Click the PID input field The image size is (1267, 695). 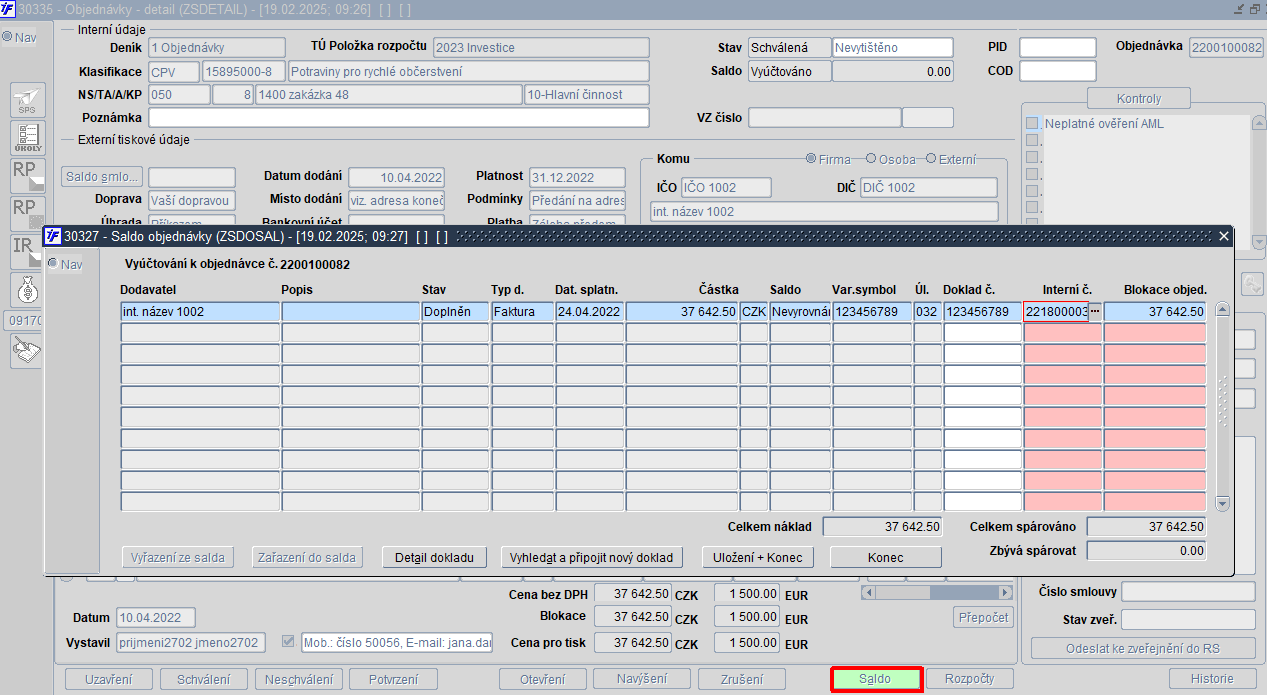[x=1058, y=47]
